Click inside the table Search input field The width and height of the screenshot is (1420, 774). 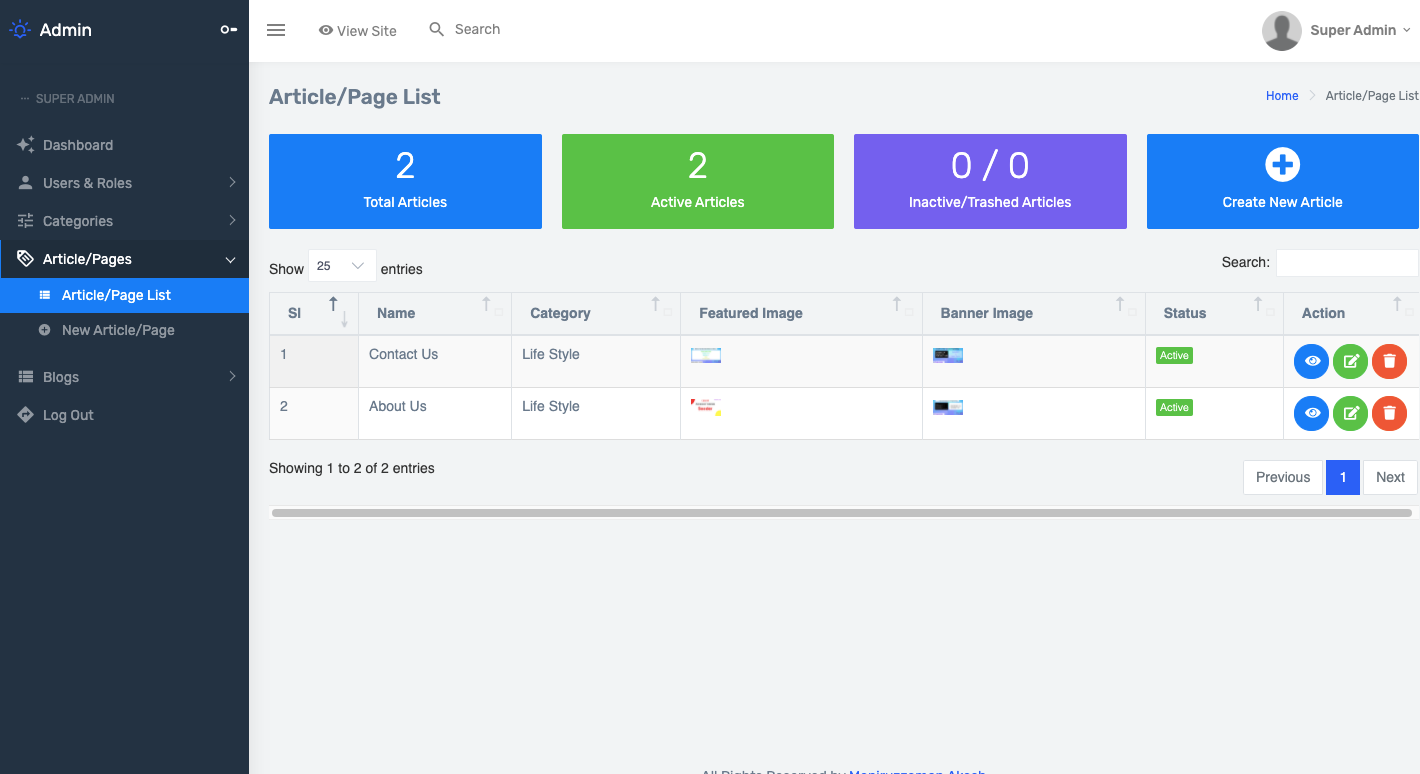pyautogui.click(x=1347, y=262)
